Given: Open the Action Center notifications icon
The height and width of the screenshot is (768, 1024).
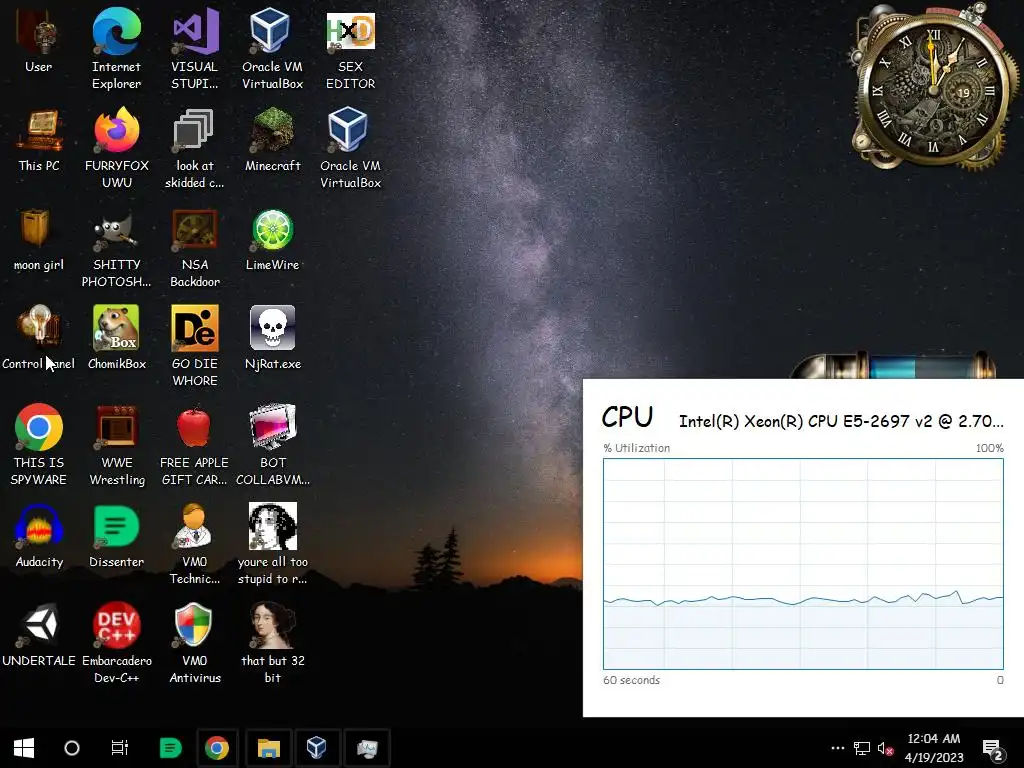Looking at the screenshot, I should (993, 750).
